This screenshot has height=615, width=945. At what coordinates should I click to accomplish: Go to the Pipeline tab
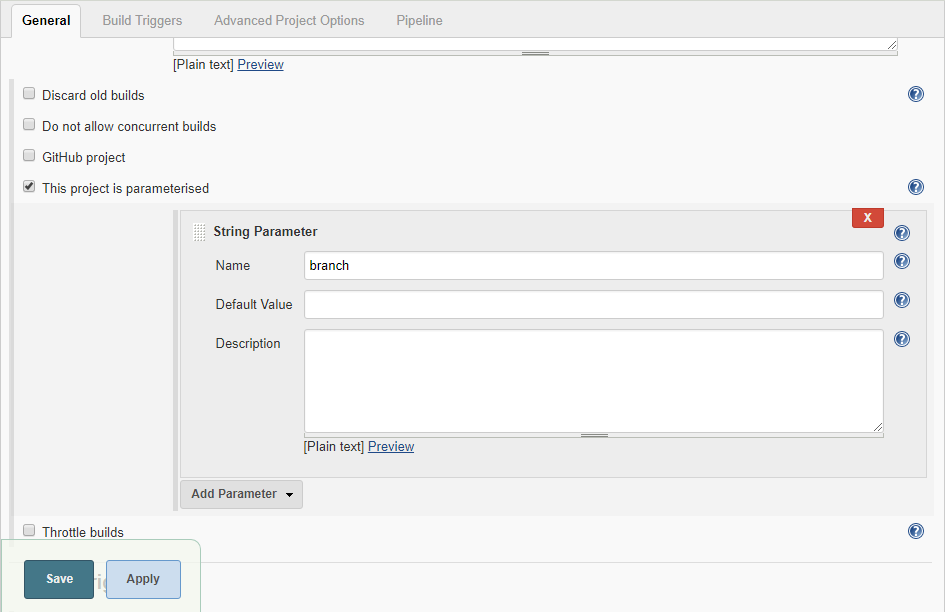[419, 20]
